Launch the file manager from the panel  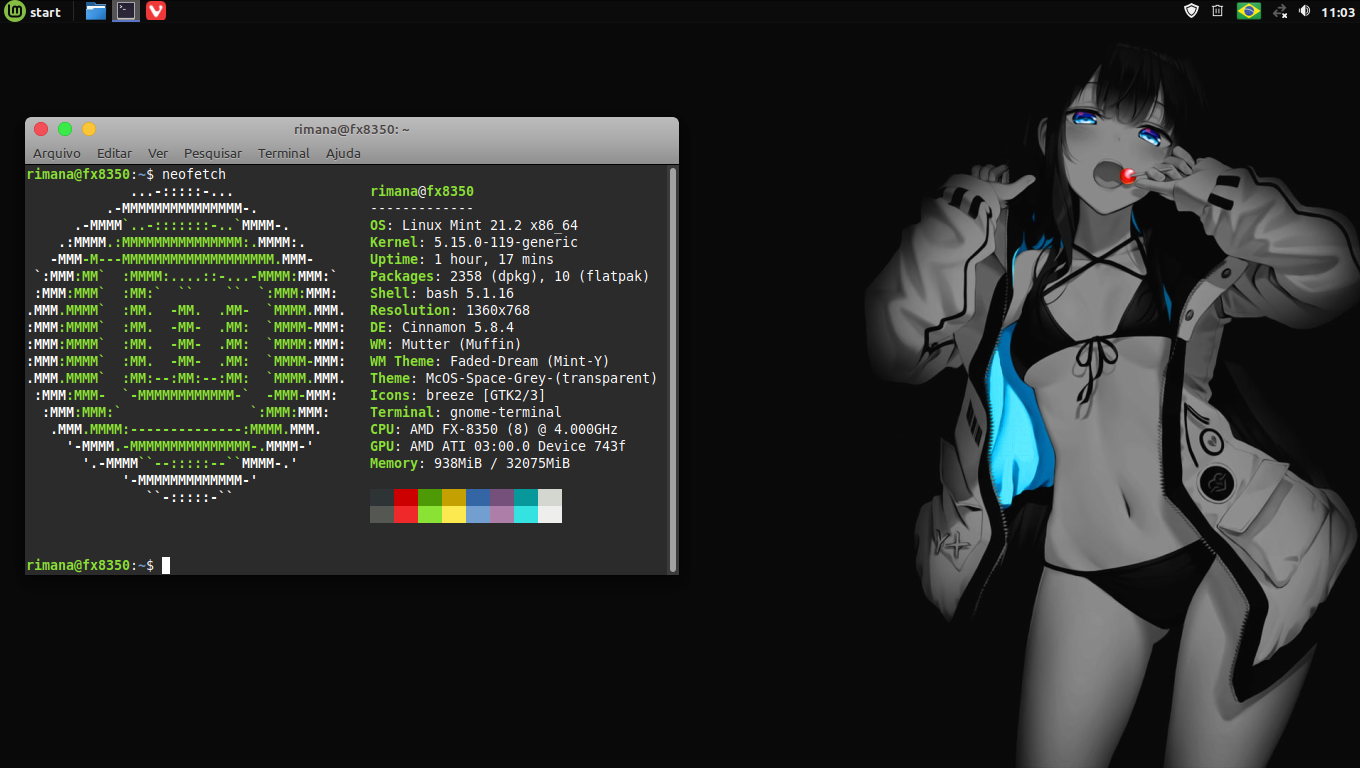(95, 12)
